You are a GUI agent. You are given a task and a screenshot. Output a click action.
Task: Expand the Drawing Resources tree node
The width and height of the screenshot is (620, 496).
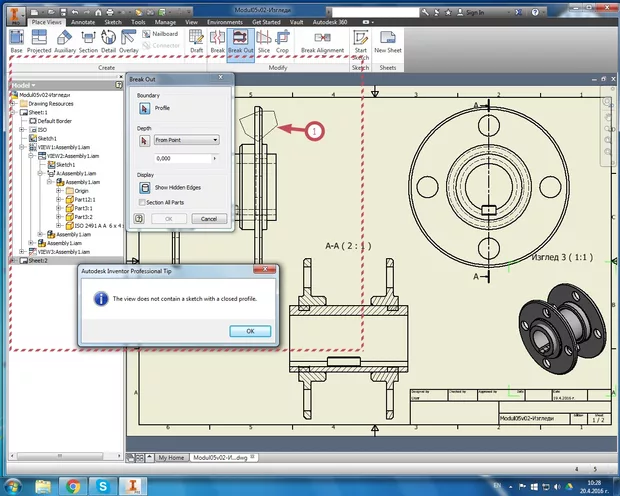[x=11, y=104]
